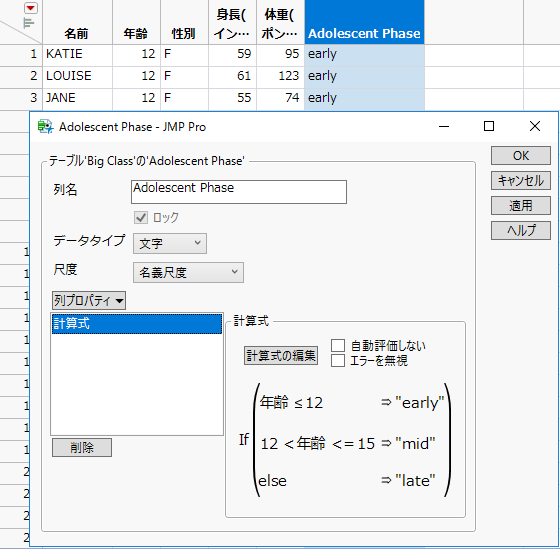Select row number 1 in table
The image size is (560, 549).
coord(21,54)
